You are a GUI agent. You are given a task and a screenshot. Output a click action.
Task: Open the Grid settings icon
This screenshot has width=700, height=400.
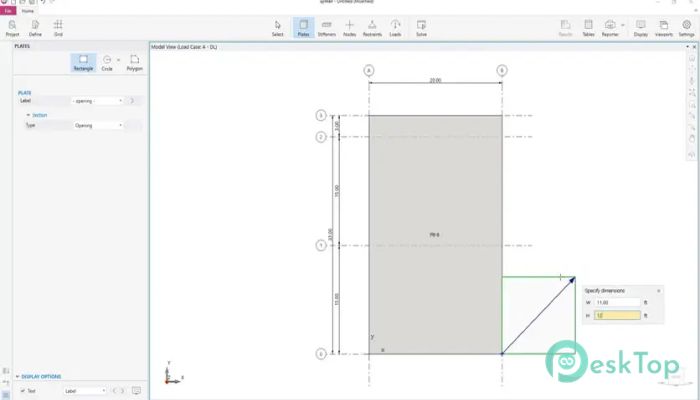58,27
